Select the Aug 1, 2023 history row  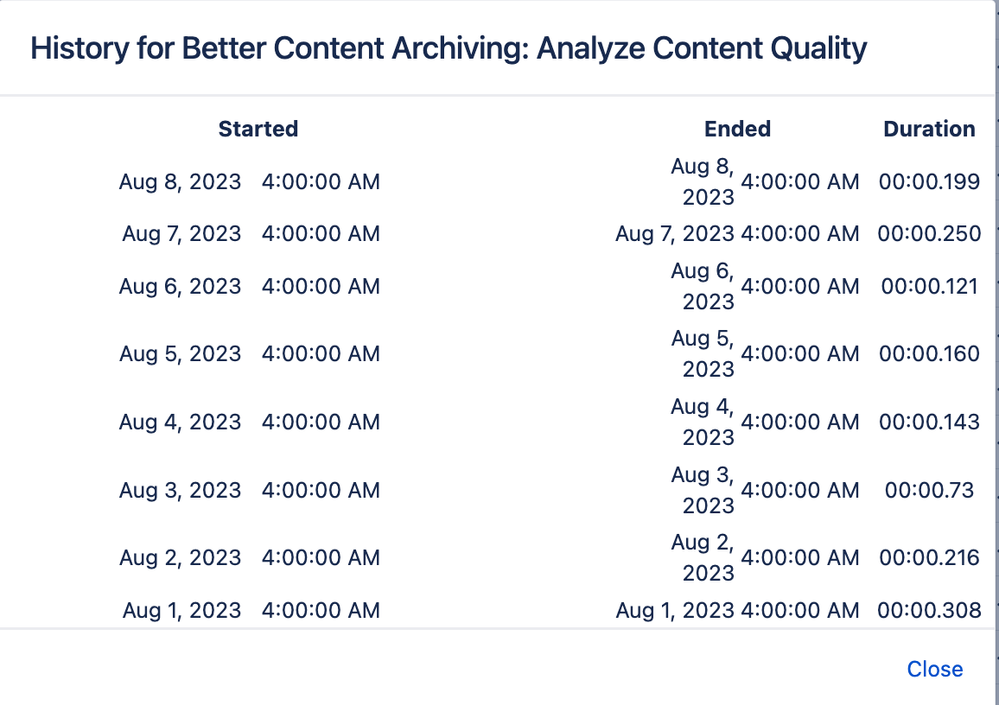[x=500, y=610]
